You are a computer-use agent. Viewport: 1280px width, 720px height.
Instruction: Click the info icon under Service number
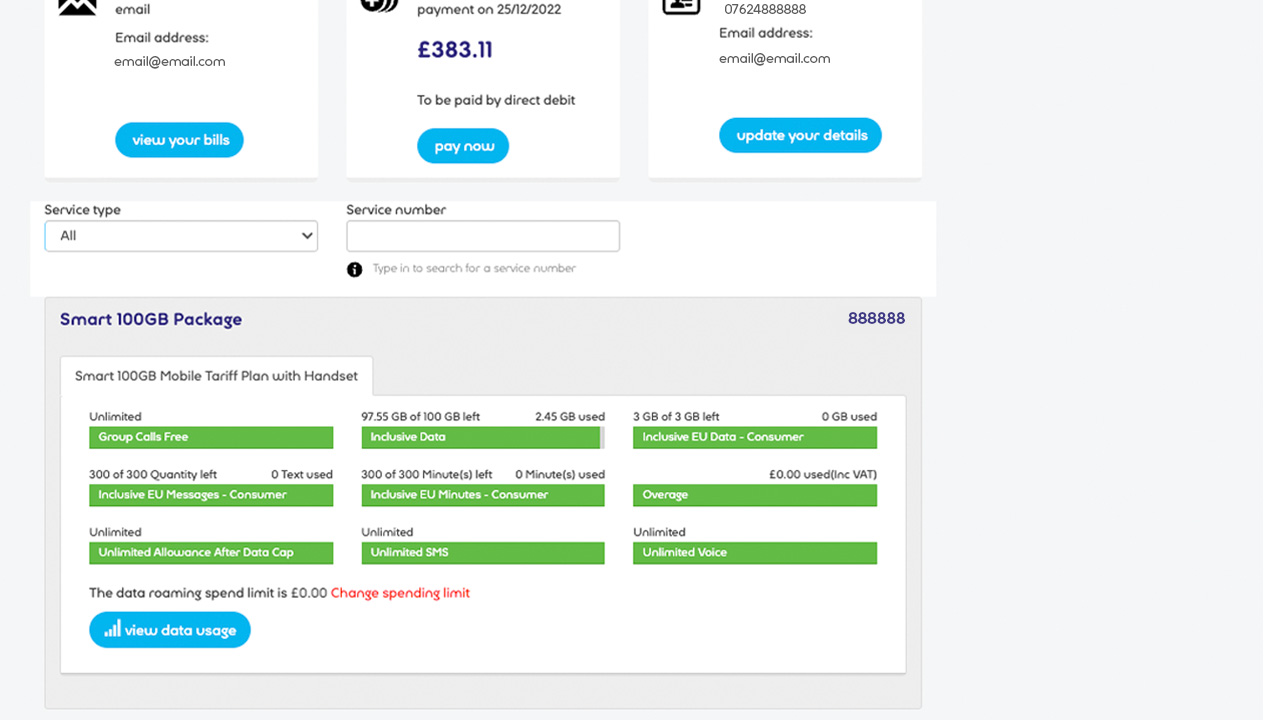click(x=354, y=269)
